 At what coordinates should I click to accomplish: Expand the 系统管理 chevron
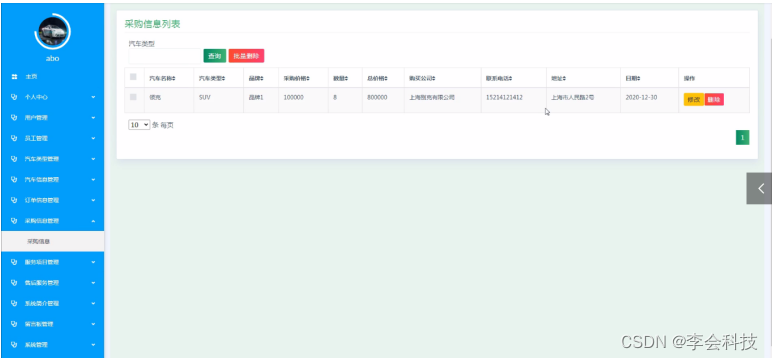point(93,345)
